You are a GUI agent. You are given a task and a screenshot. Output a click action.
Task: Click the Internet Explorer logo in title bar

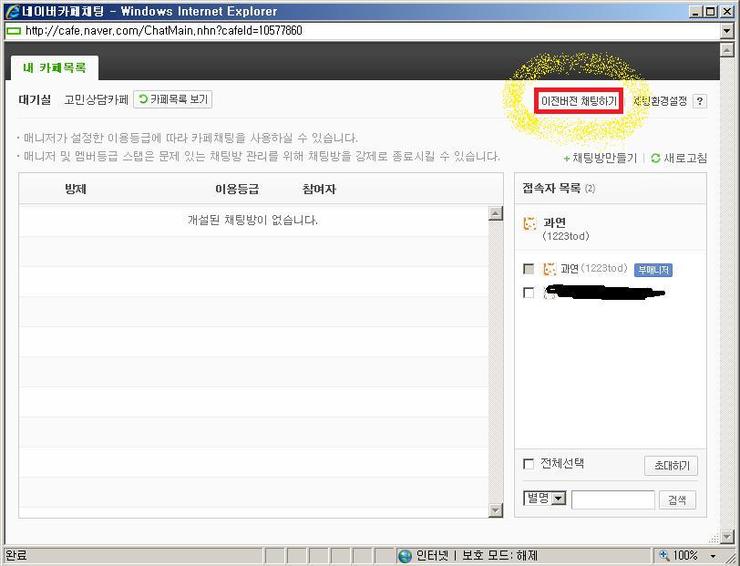(x=11, y=11)
